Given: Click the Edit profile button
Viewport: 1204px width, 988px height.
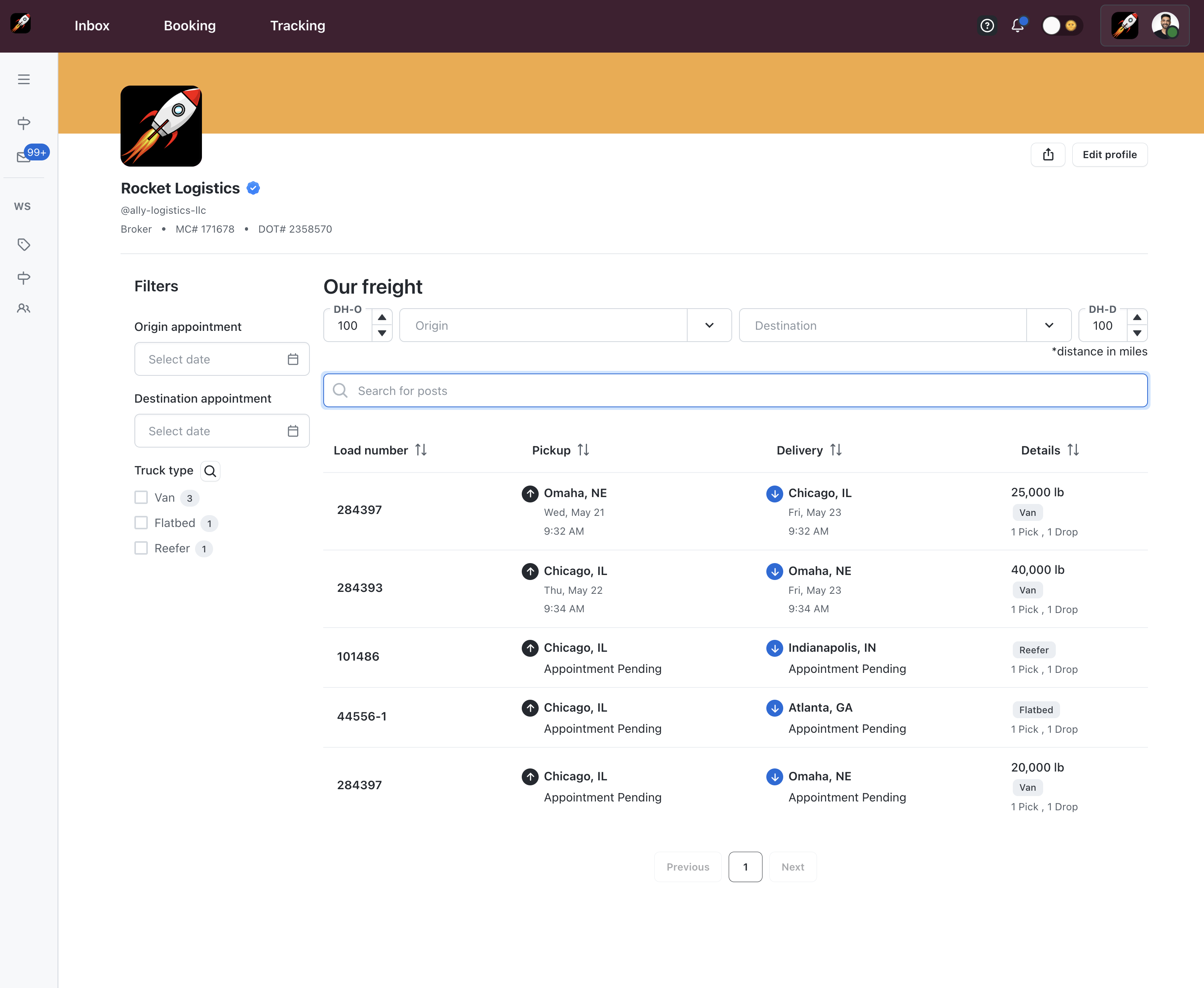Looking at the screenshot, I should click(1109, 155).
